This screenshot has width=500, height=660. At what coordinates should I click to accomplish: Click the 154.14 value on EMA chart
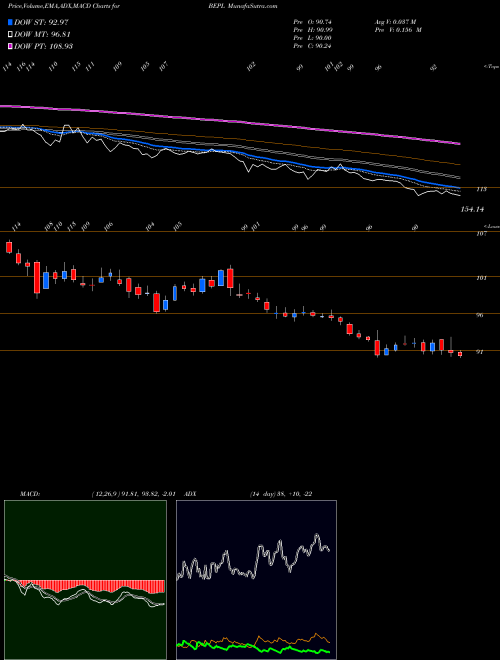(x=472, y=209)
